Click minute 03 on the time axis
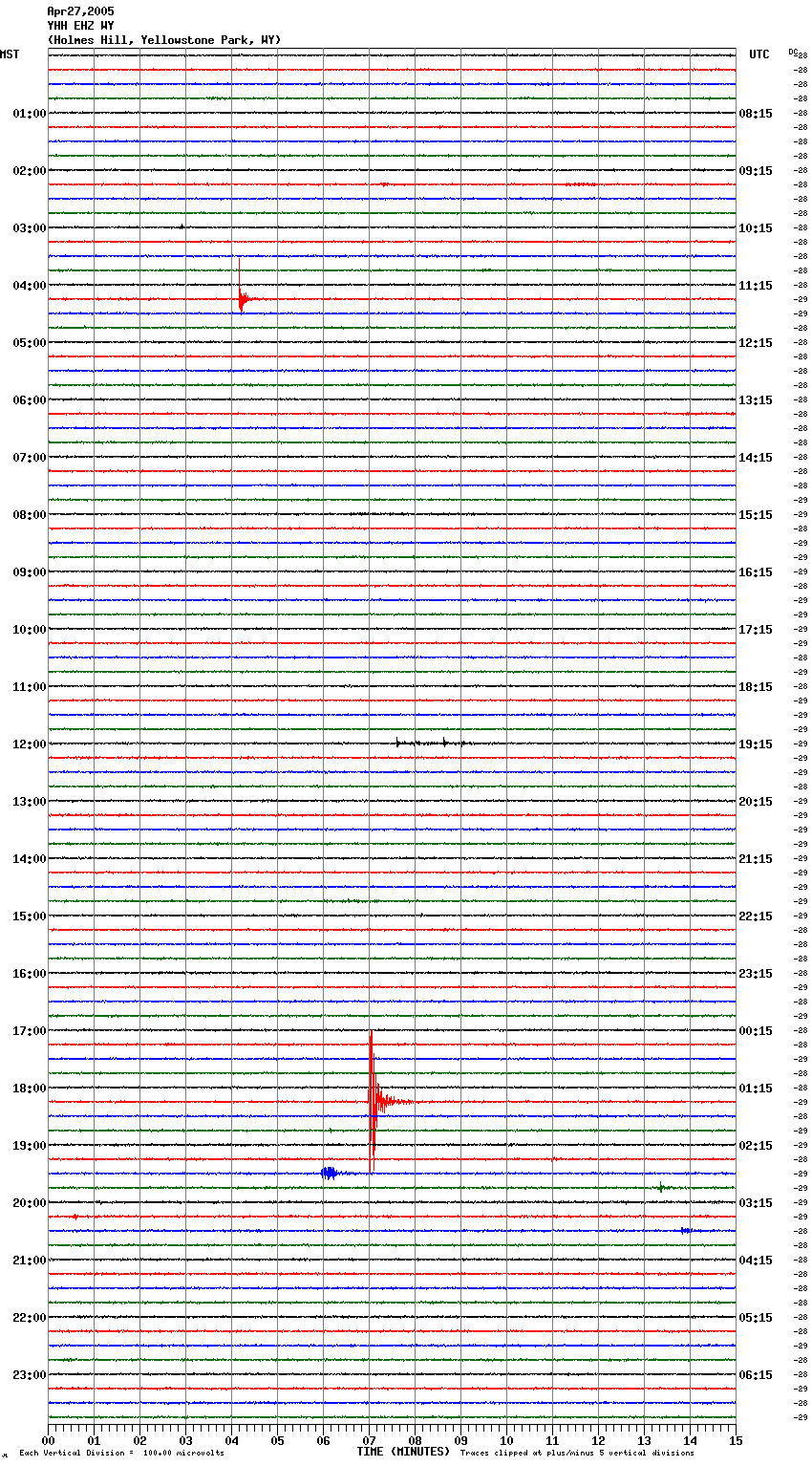This screenshot has height=1466, width=812. (185, 1440)
